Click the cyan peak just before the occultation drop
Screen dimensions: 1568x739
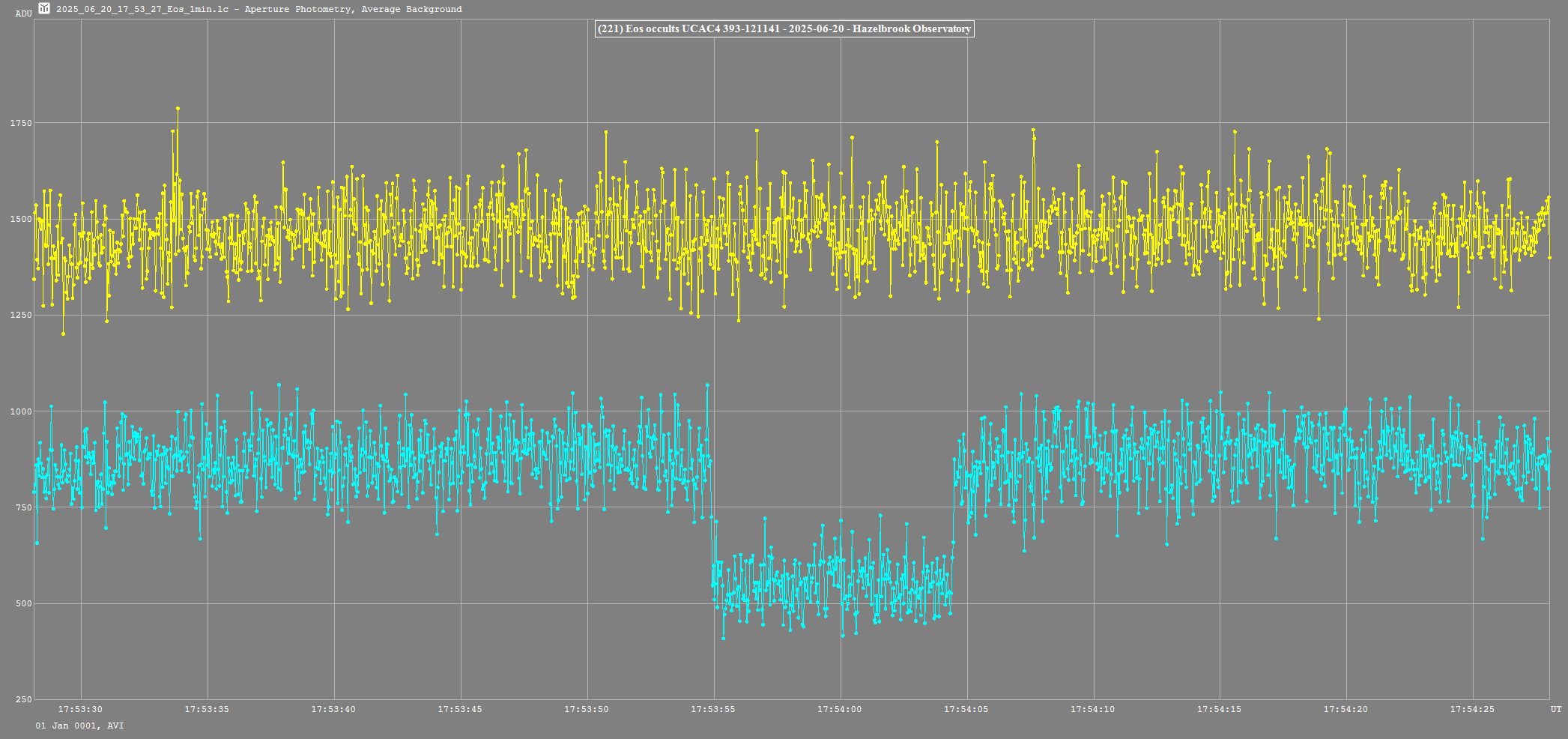pos(706,385)
